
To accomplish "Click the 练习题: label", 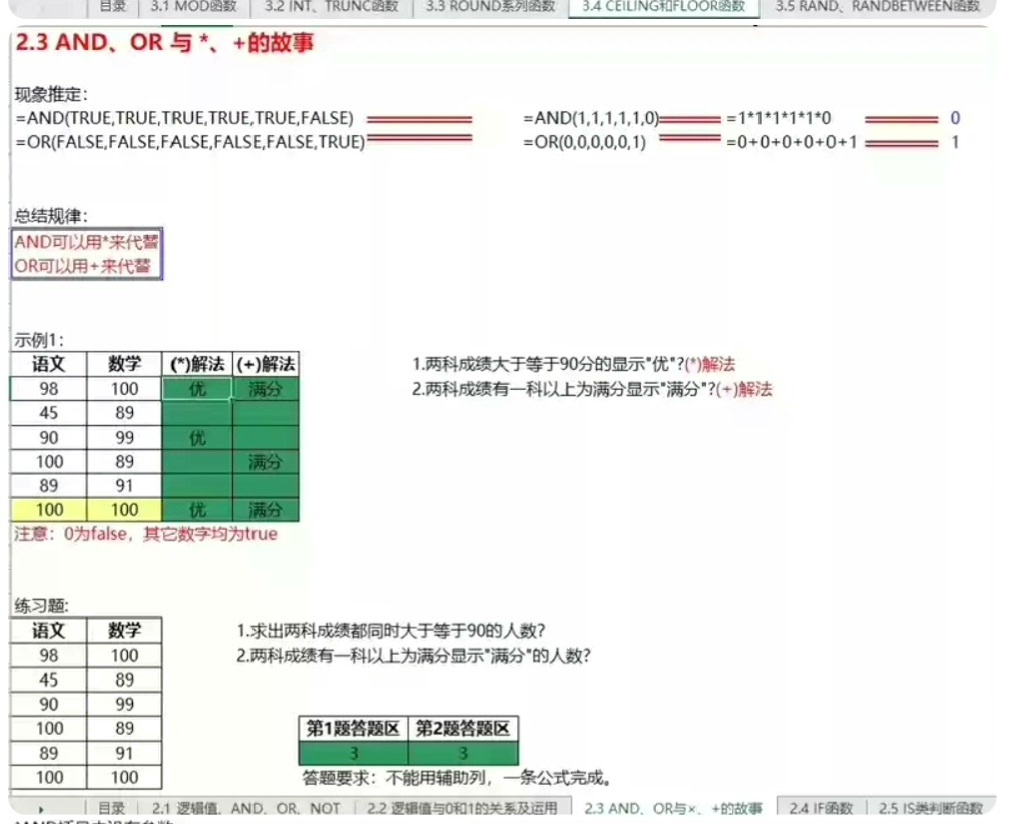I will pyautogui.click(x=41, y=605).
